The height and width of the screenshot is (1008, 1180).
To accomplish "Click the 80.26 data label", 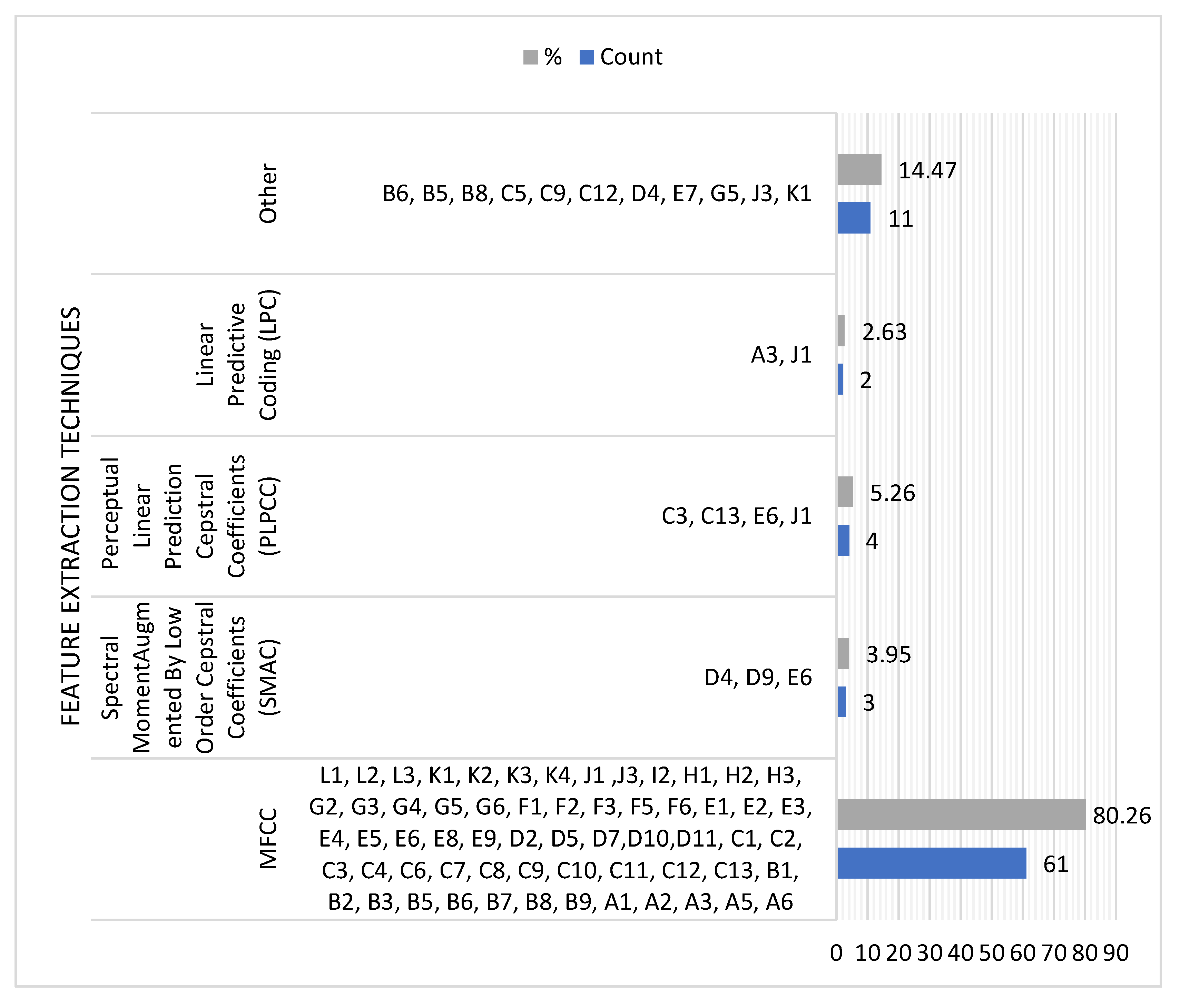I will [1121, 816].
